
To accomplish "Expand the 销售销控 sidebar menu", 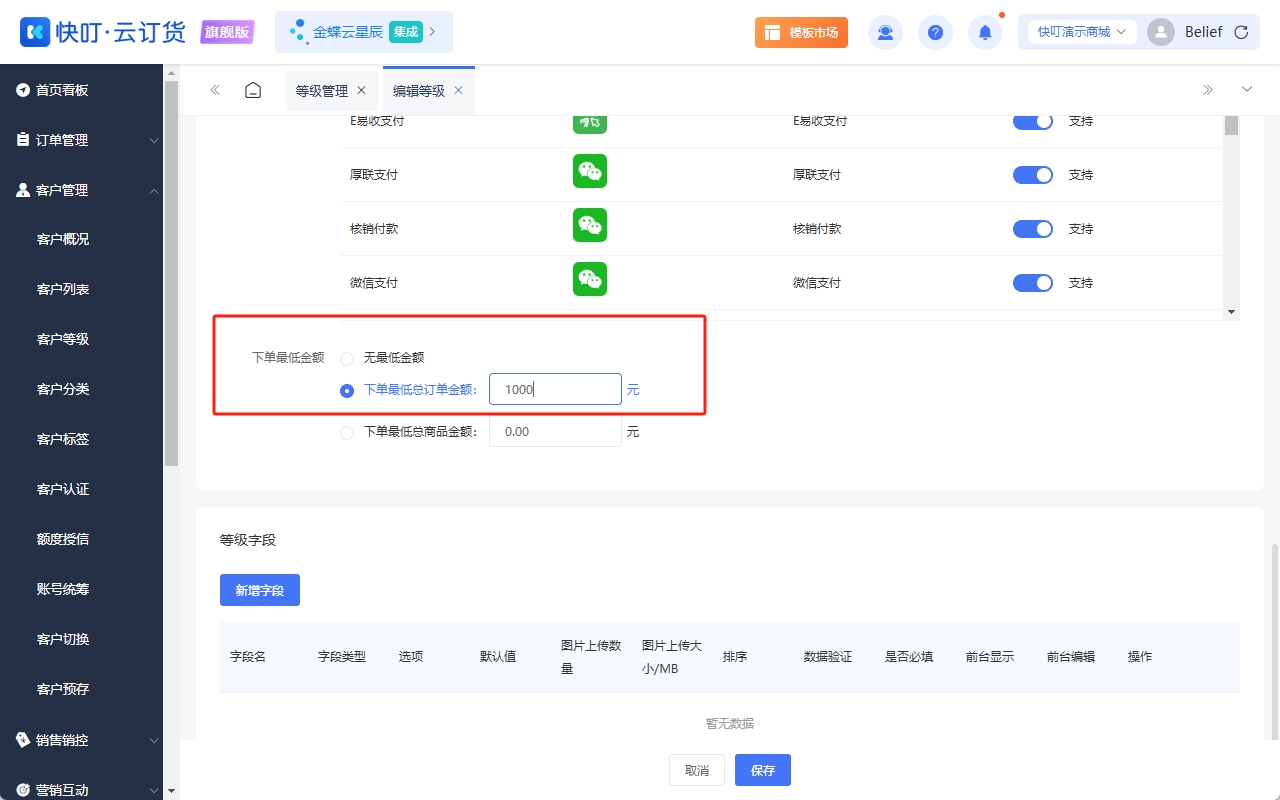I will point(81,740).
